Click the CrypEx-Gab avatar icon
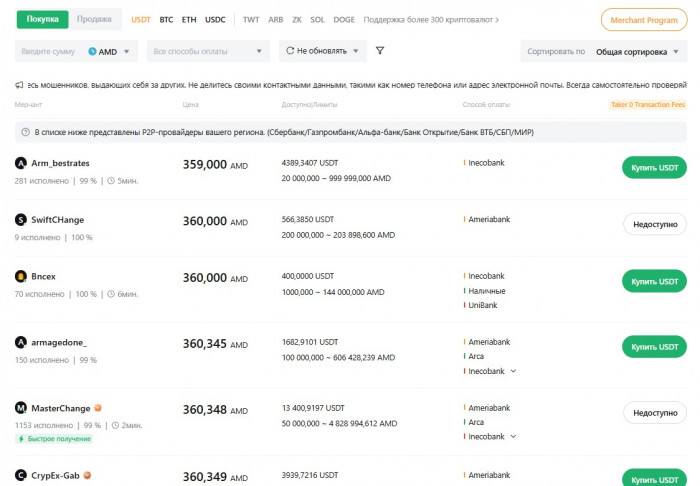The width and height of the screenshot is (700, 486). pos(21,476)
